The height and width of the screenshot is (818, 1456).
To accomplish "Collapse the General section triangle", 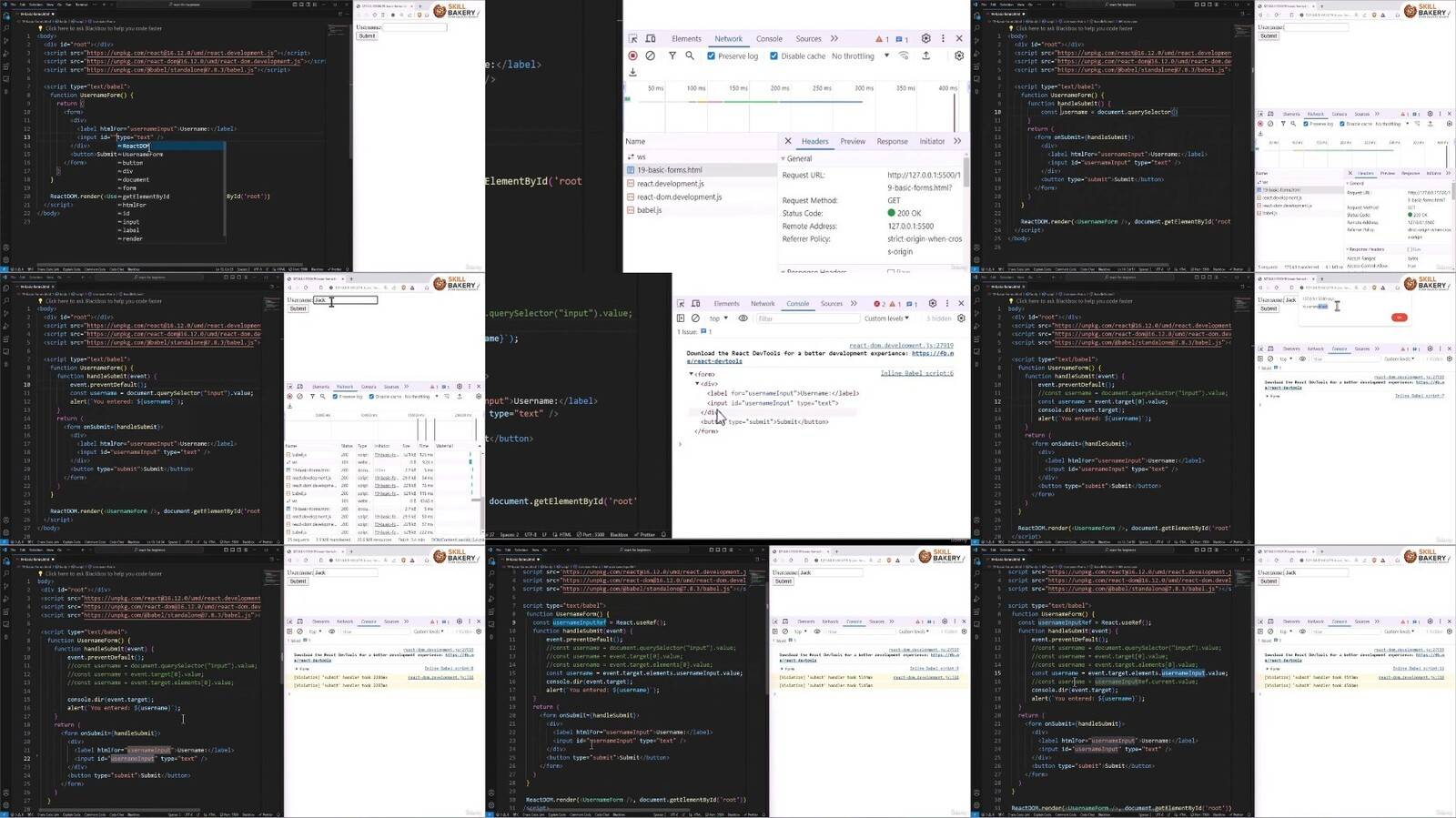I will point(783,158).
